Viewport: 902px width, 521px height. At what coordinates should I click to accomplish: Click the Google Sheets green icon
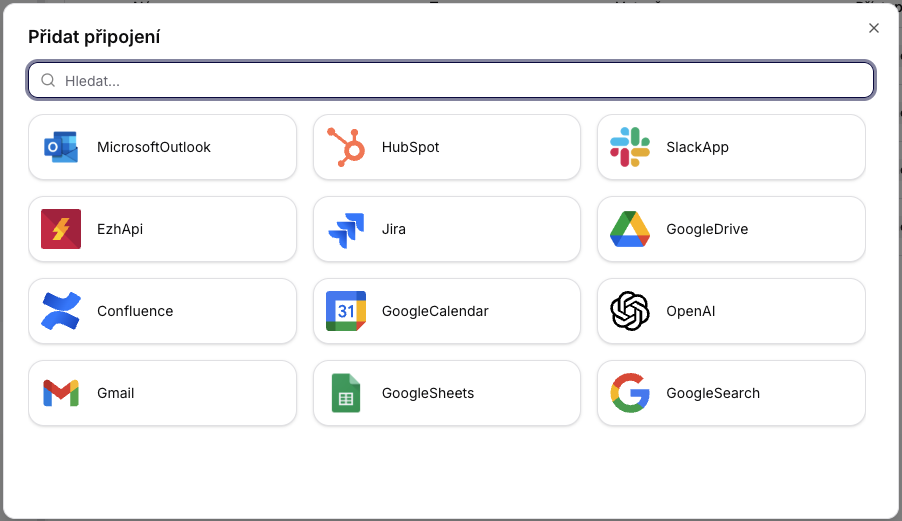tap(345, 393)
